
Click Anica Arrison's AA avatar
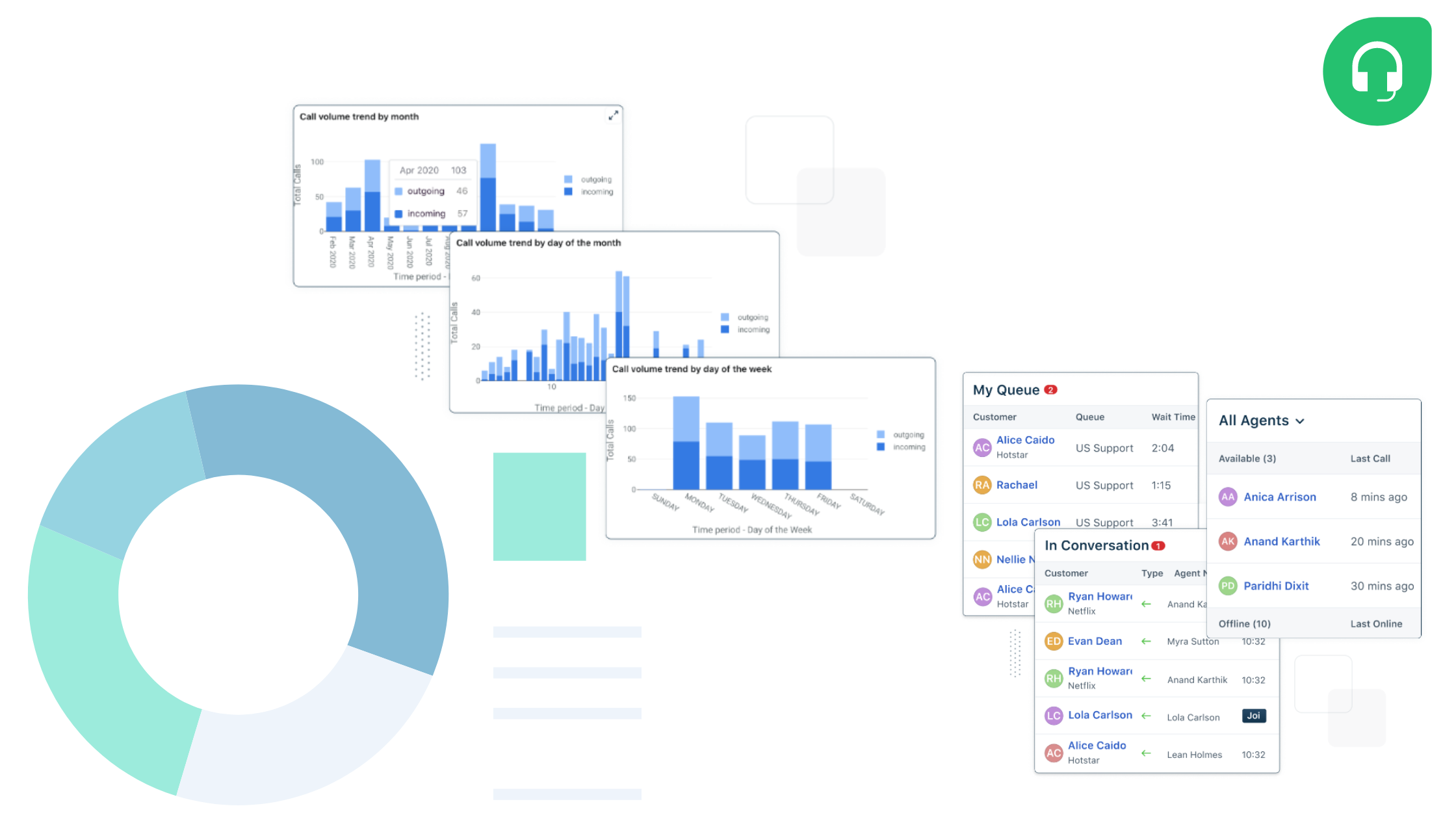click(x=1228, y=497)
